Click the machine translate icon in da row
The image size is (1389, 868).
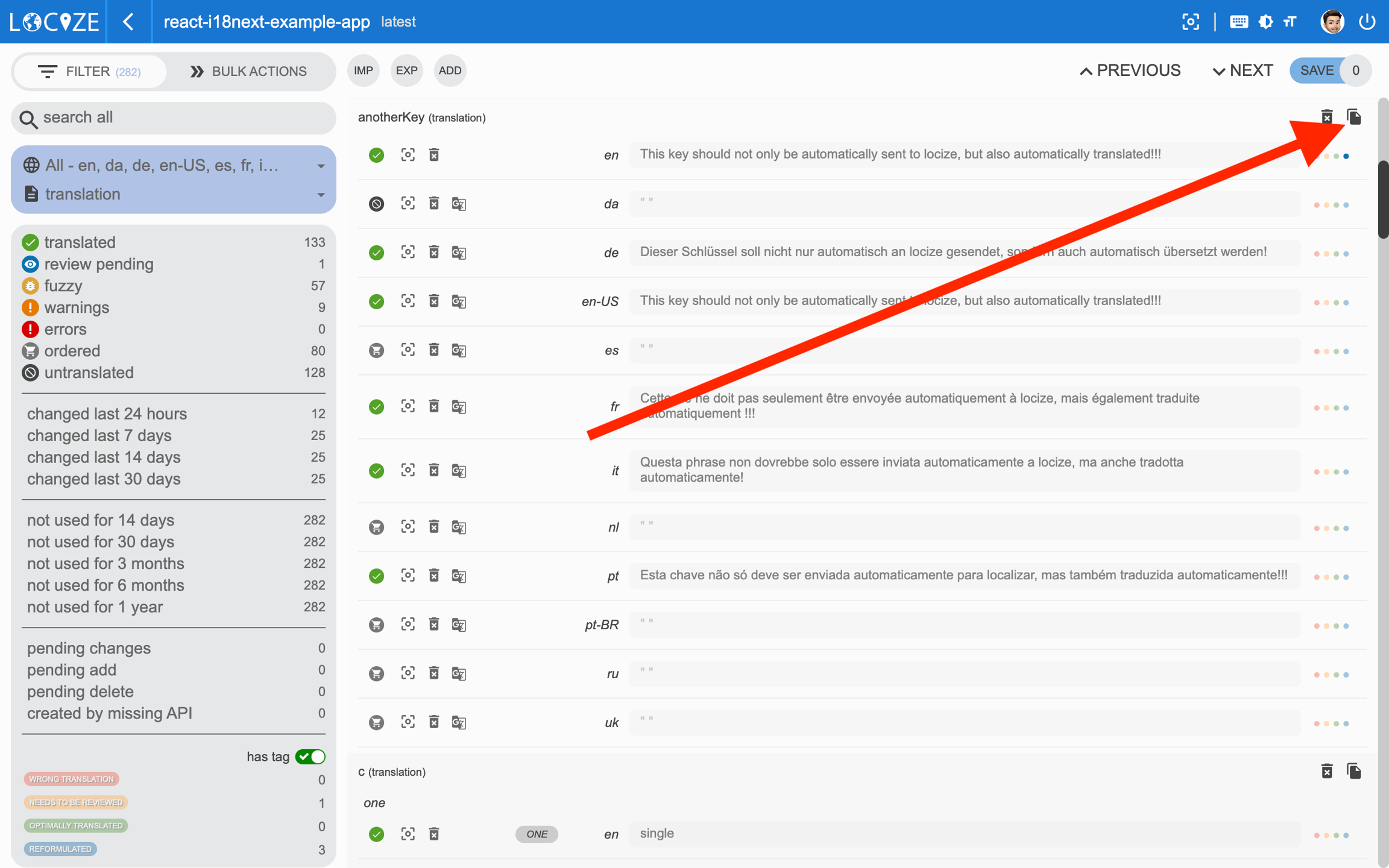point(459,204)
